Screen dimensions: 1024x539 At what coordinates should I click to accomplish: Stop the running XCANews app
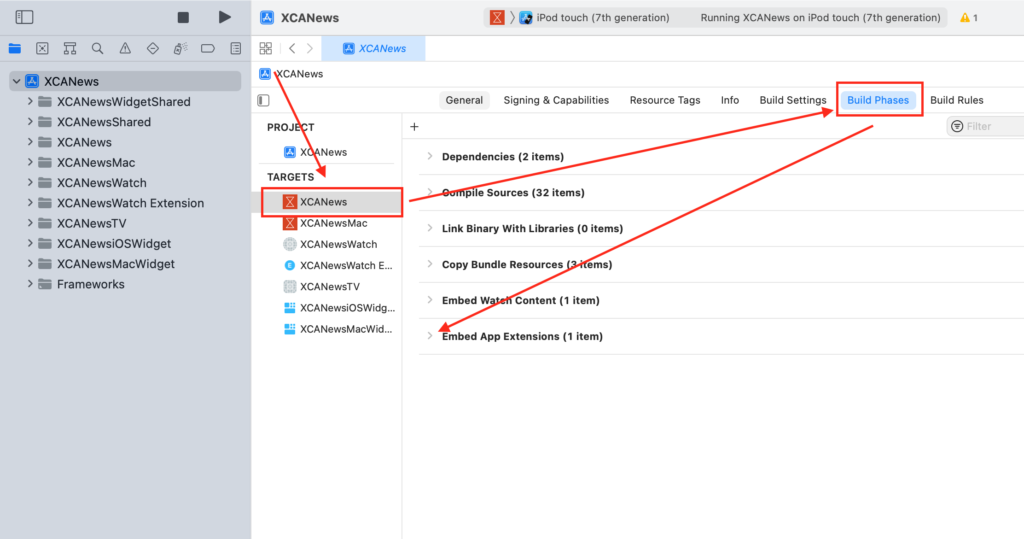tap(184, 17)
